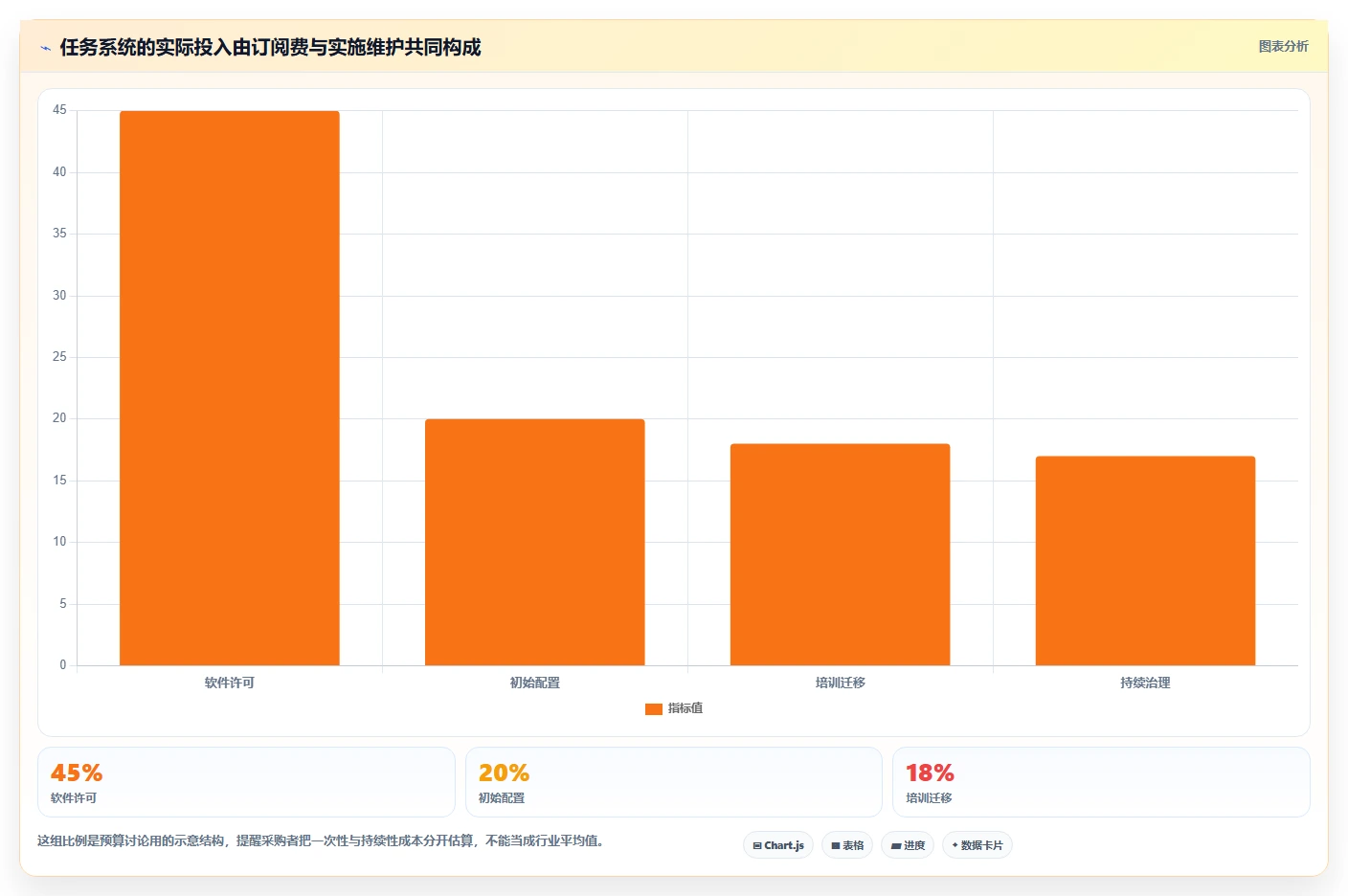Open the 18% 培训迁移 stat card
This screenshot has width=1348, height=896.
point(1101,782)
